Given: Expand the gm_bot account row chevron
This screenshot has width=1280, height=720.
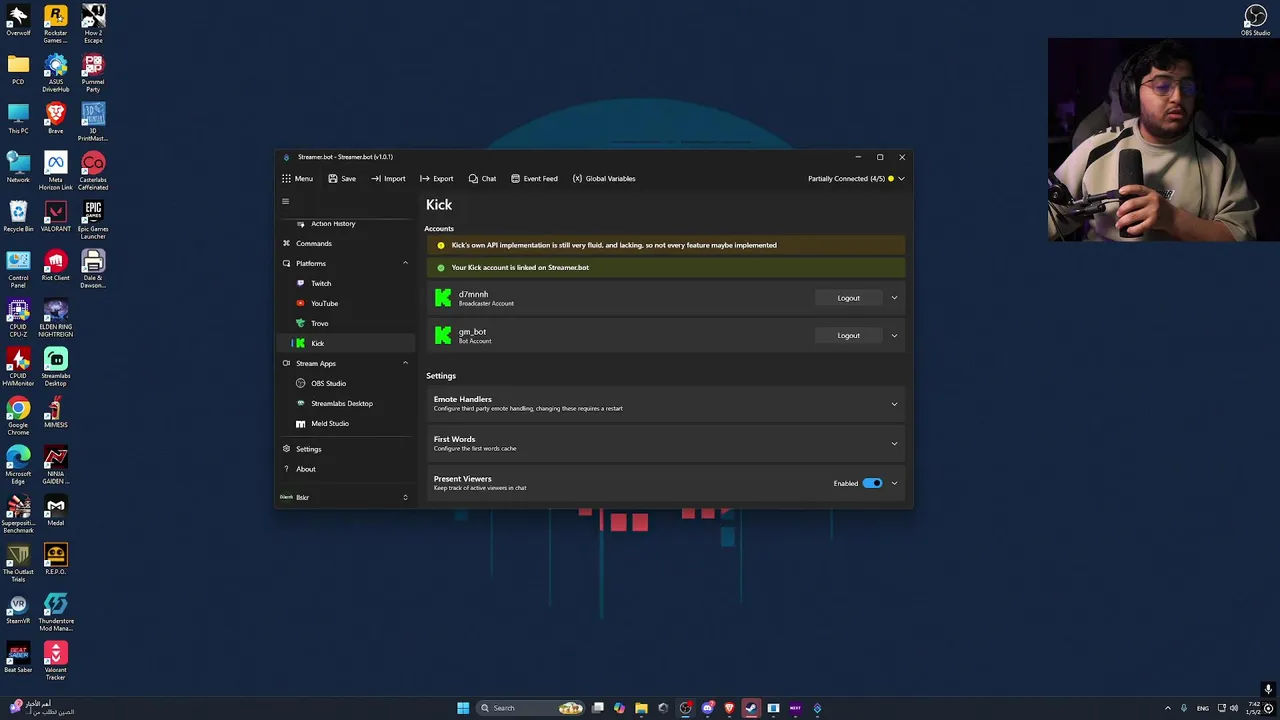Looking at the screenshot, I should [x=894, y=336].
